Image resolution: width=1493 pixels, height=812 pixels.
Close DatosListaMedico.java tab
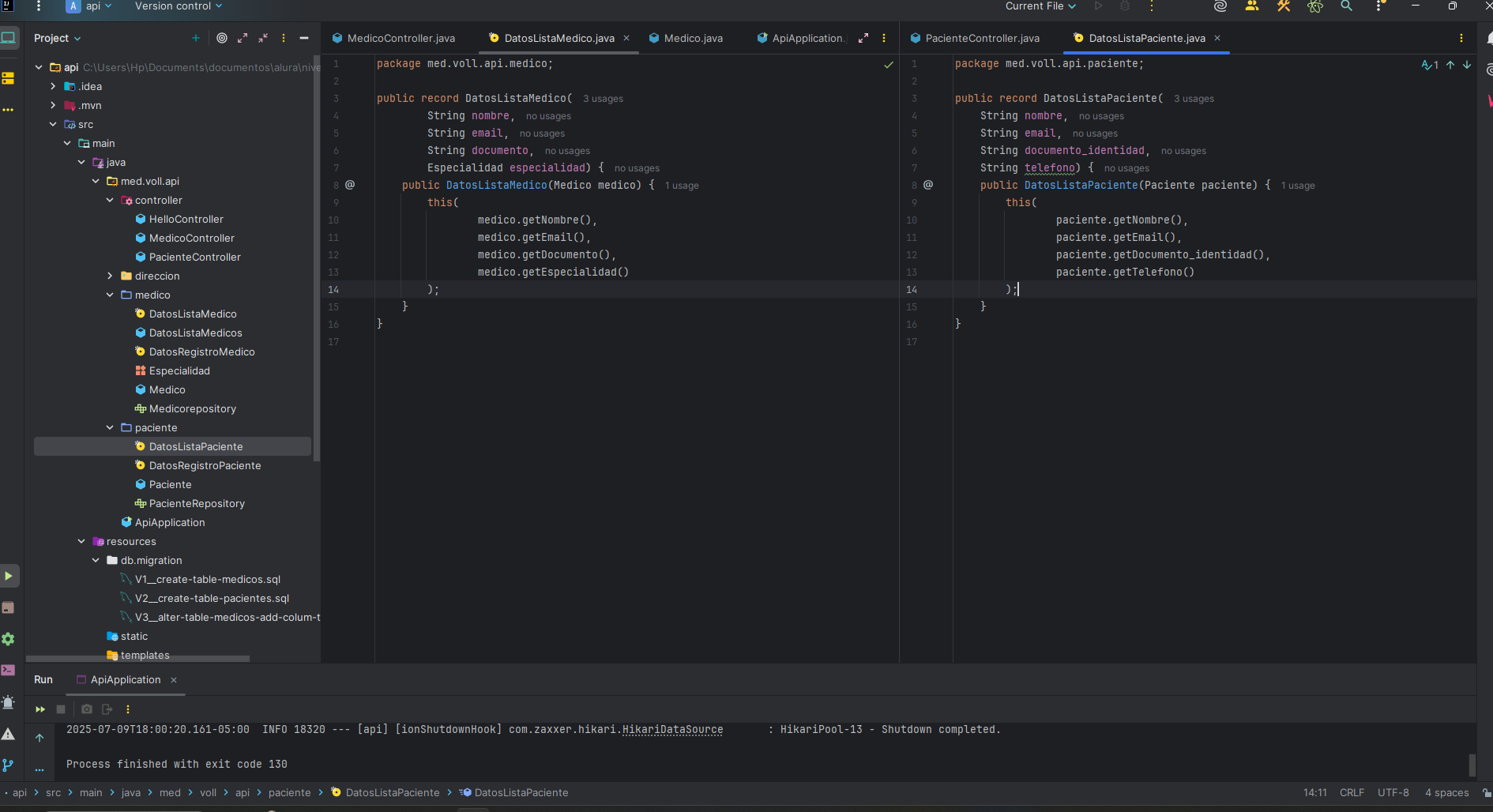[626, 38]
